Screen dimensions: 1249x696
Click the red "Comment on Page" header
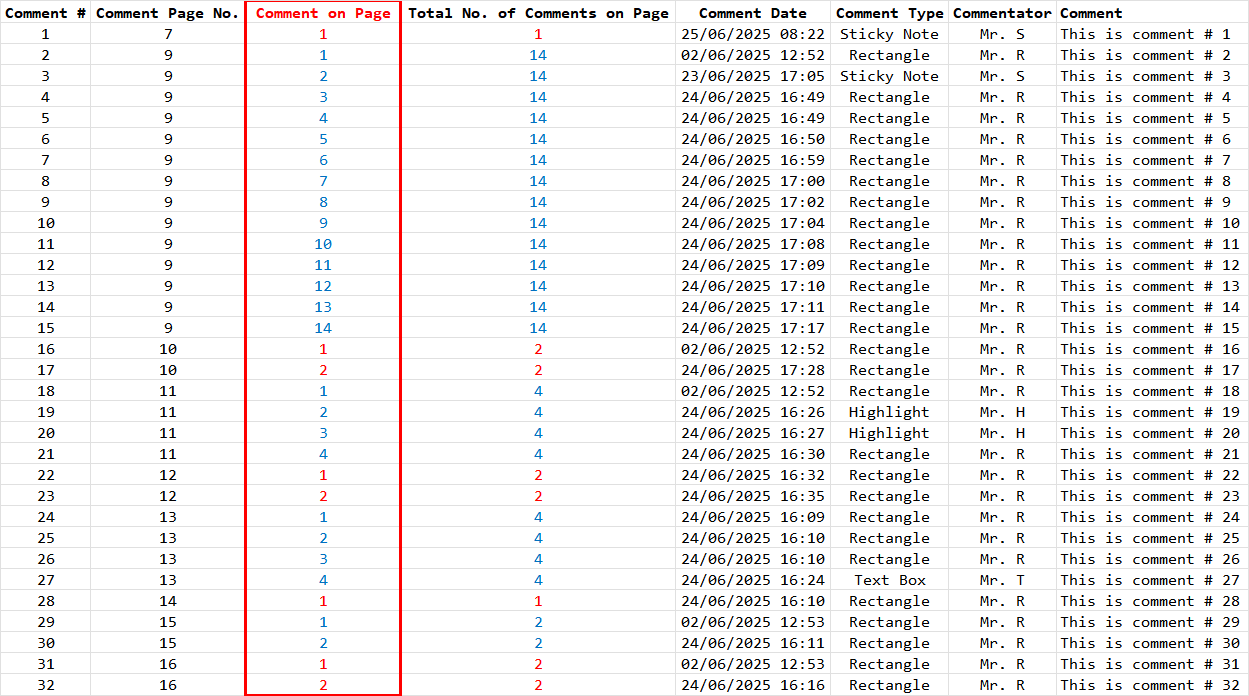(x=323, y=13)
